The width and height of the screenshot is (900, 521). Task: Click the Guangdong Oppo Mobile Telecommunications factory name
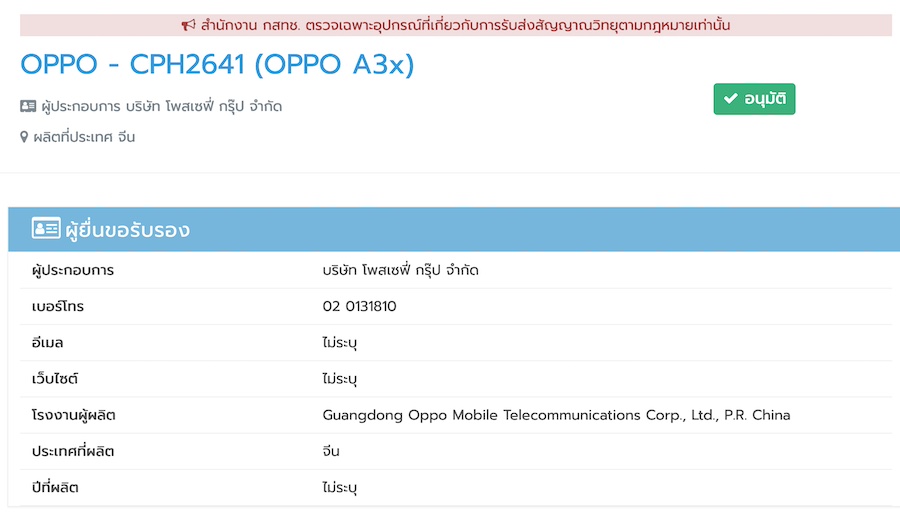pos(556,415)
